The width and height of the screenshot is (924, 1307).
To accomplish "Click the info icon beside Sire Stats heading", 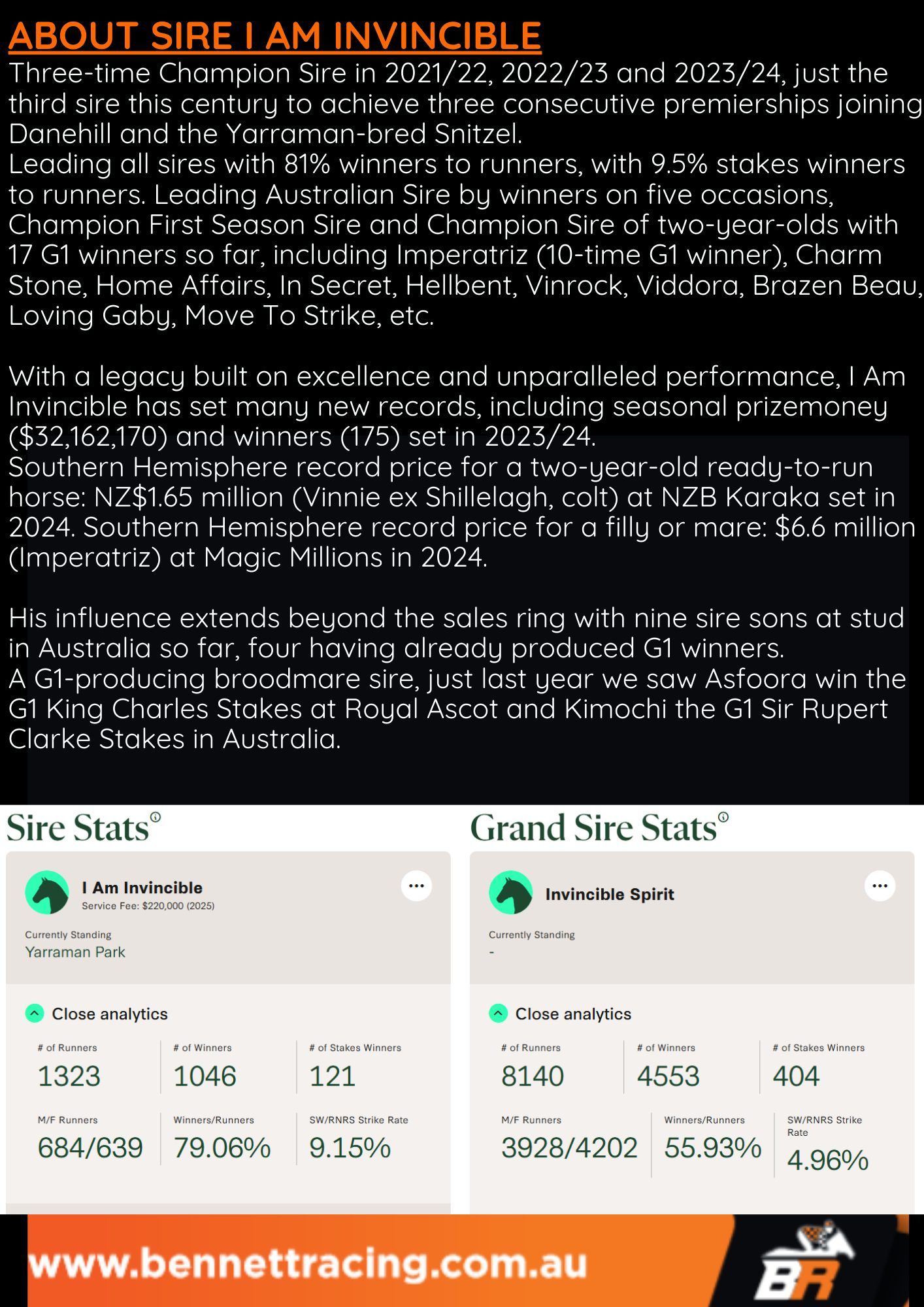I will [x=156, y=818].
